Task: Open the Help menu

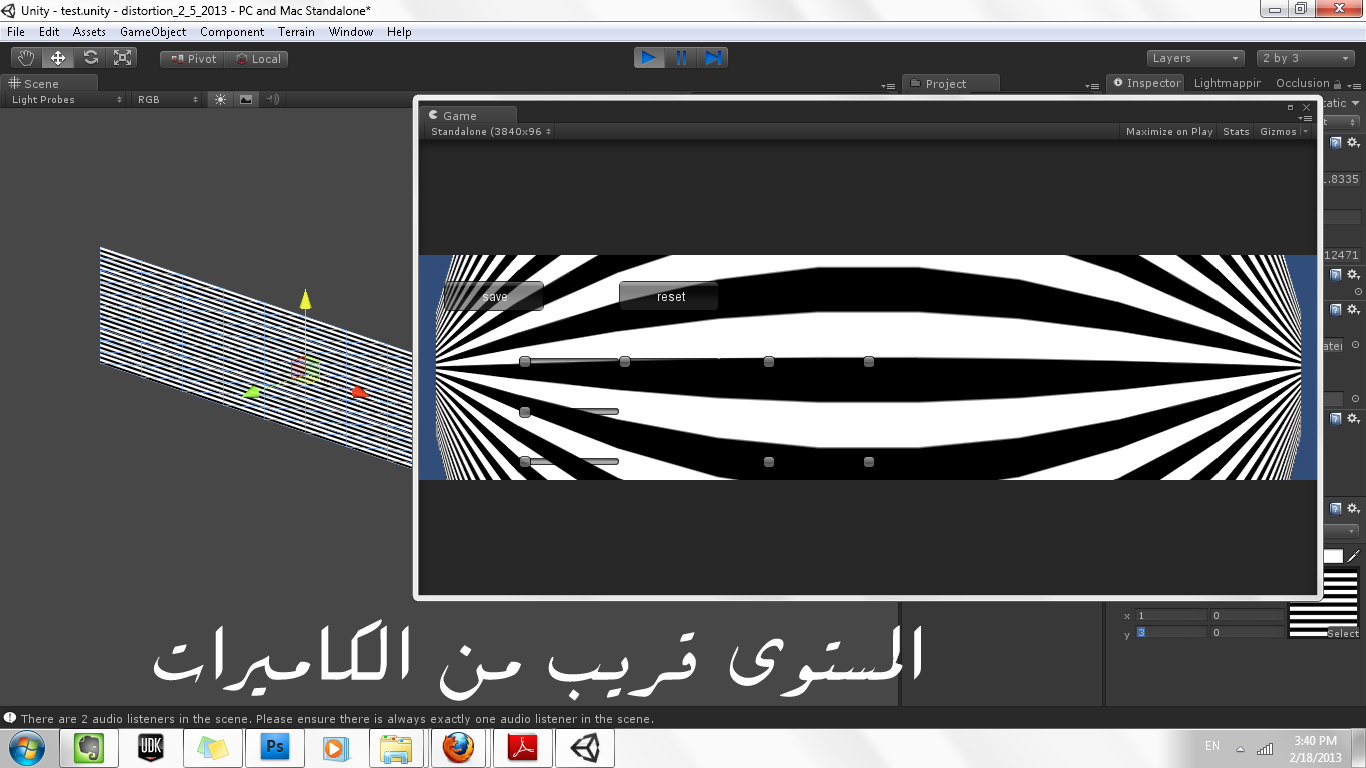Action: point(399,32)
